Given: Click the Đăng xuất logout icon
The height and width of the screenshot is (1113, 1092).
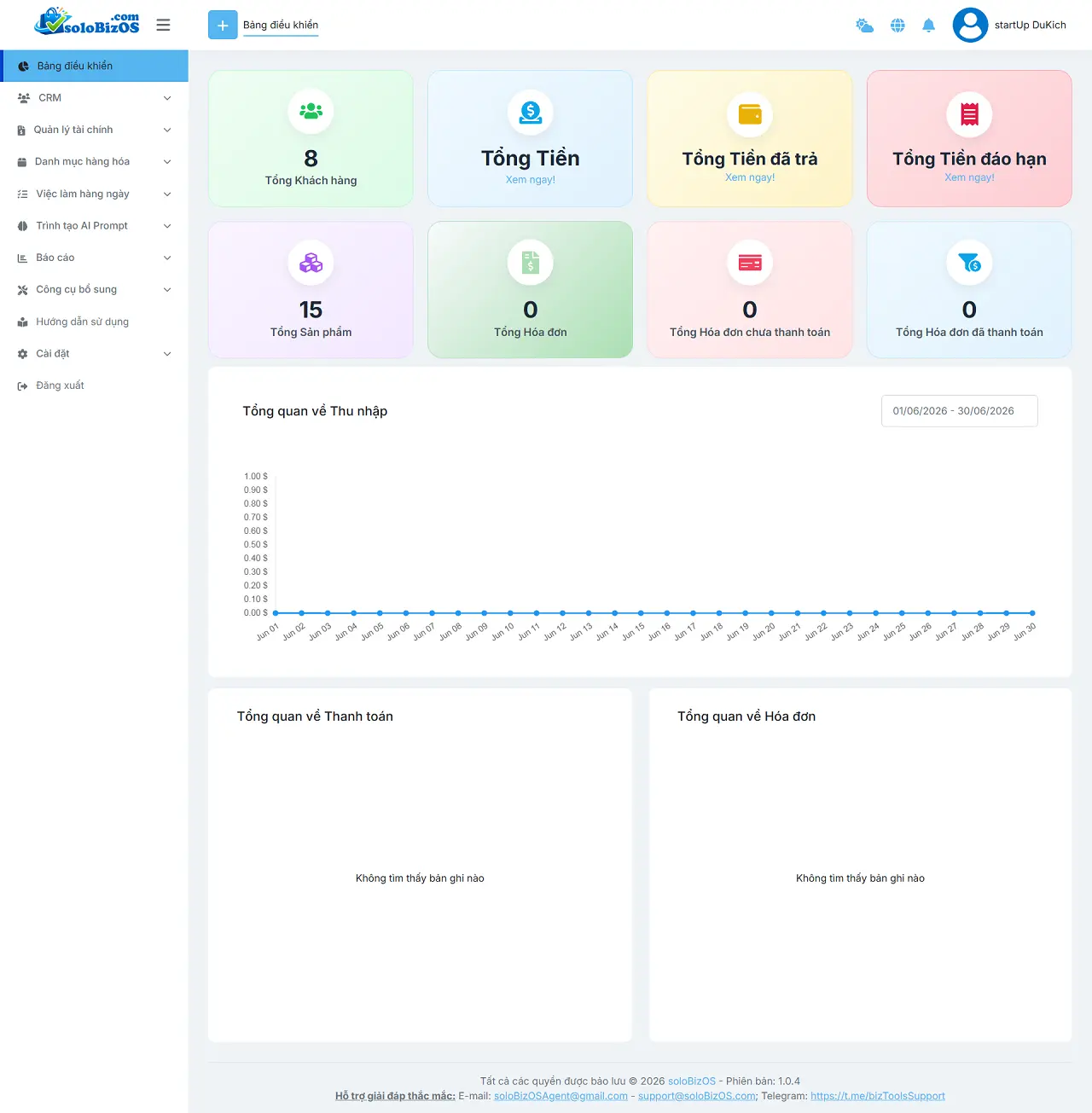Looking at the screenshot, I should (x=23, y=385).
